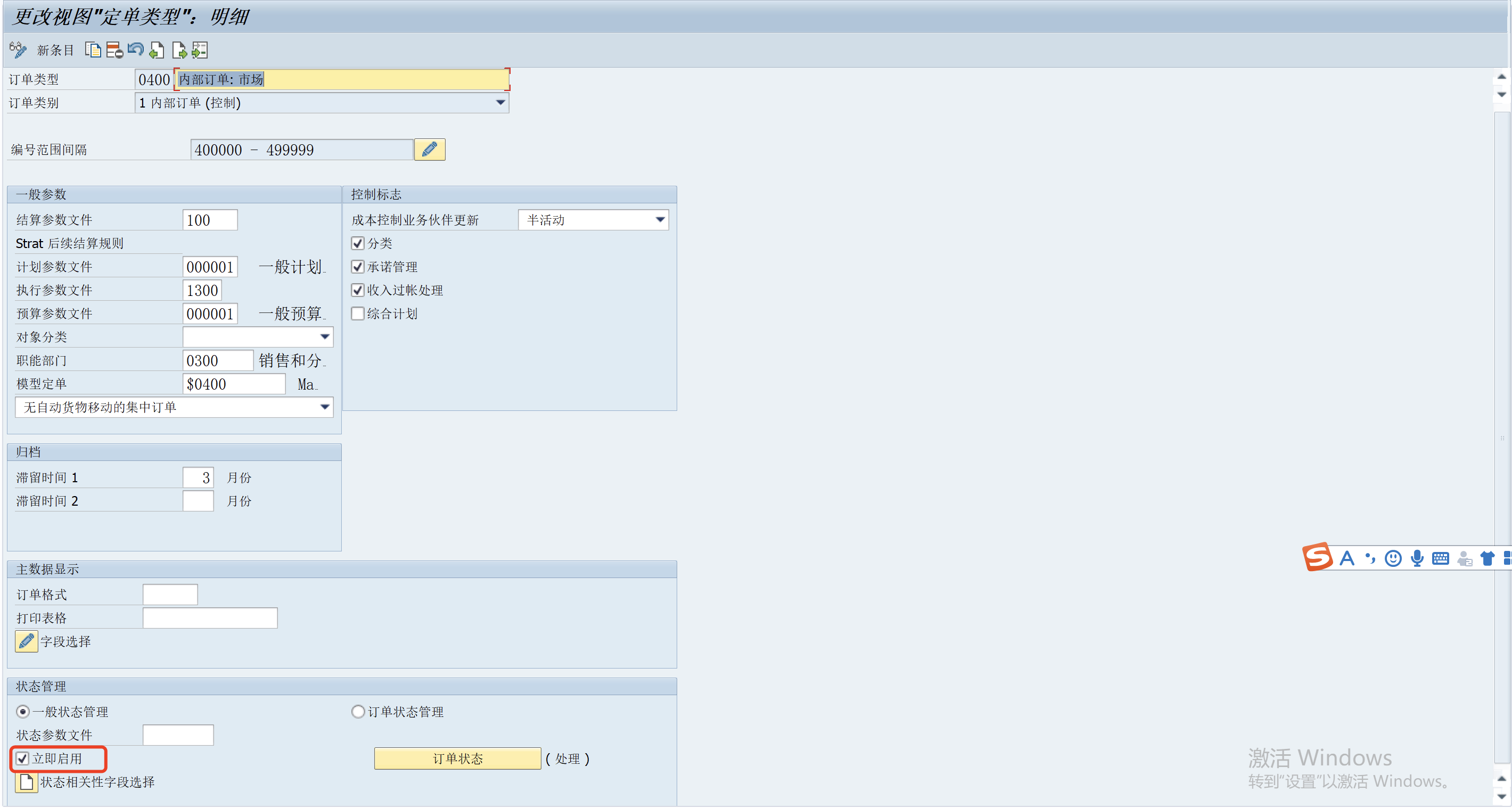Viewport: 1512px width, 808px height.
Task: Toggle the 立即启用 checkbox
Action: point(22,758)
